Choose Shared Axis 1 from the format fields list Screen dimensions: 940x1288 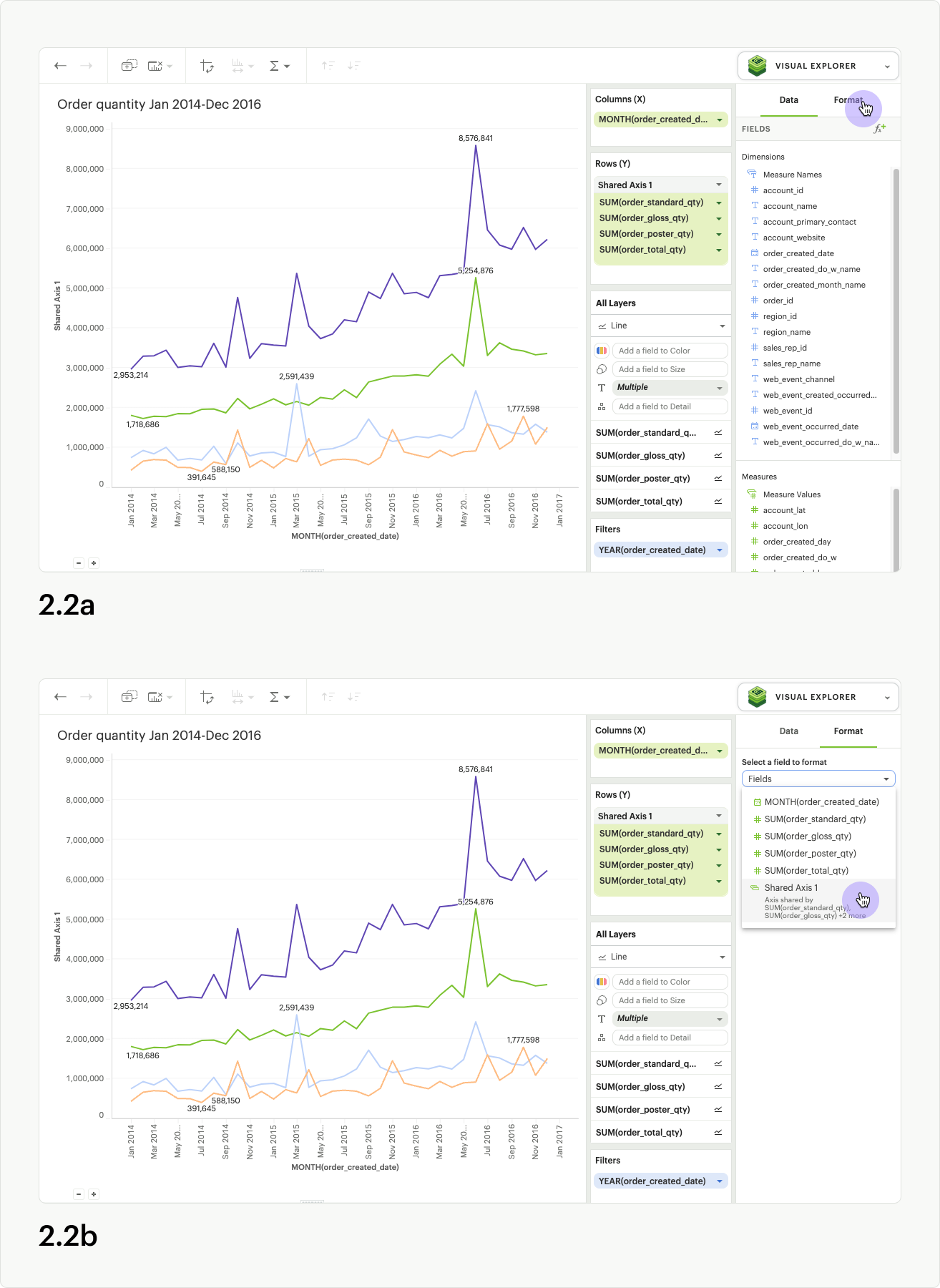pos(791,888)
